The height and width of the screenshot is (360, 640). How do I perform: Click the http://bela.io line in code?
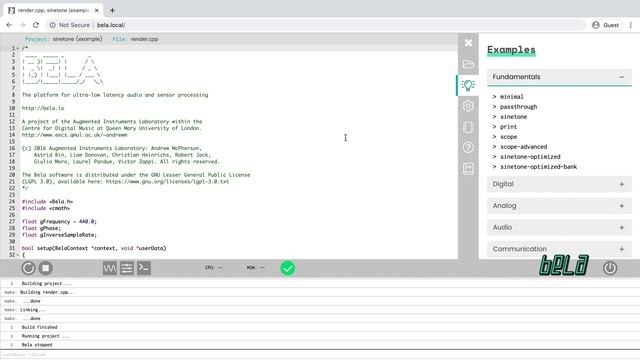pos(43,108)
